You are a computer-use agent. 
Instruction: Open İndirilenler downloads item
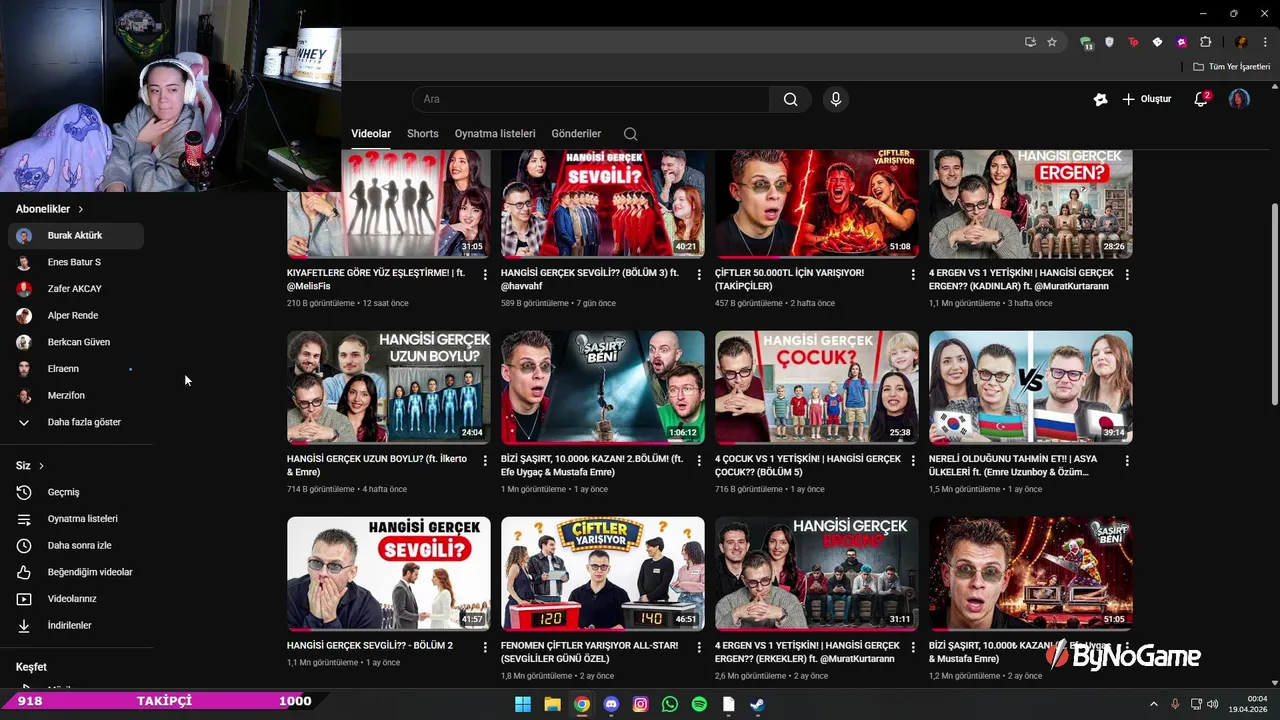(x=76, y=625)
